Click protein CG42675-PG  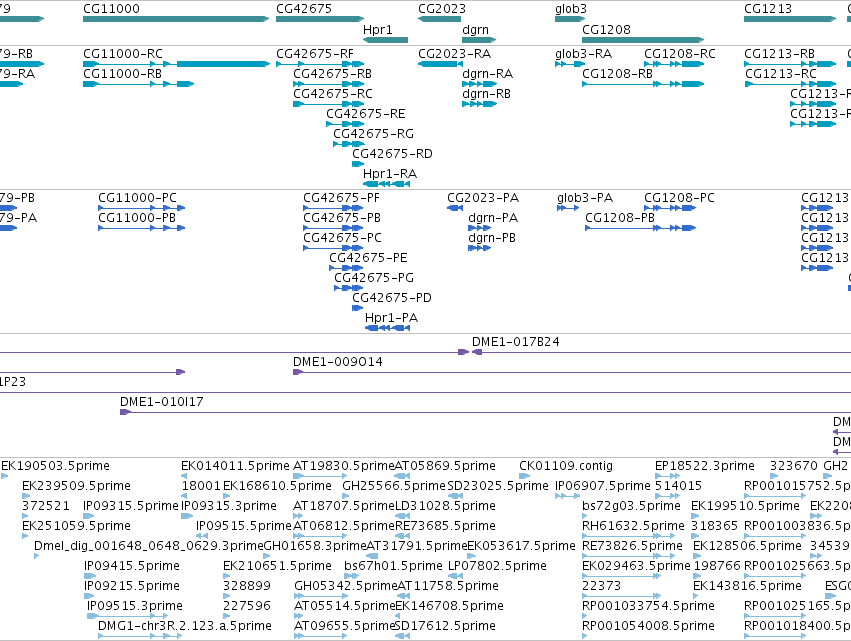point(349,288)
